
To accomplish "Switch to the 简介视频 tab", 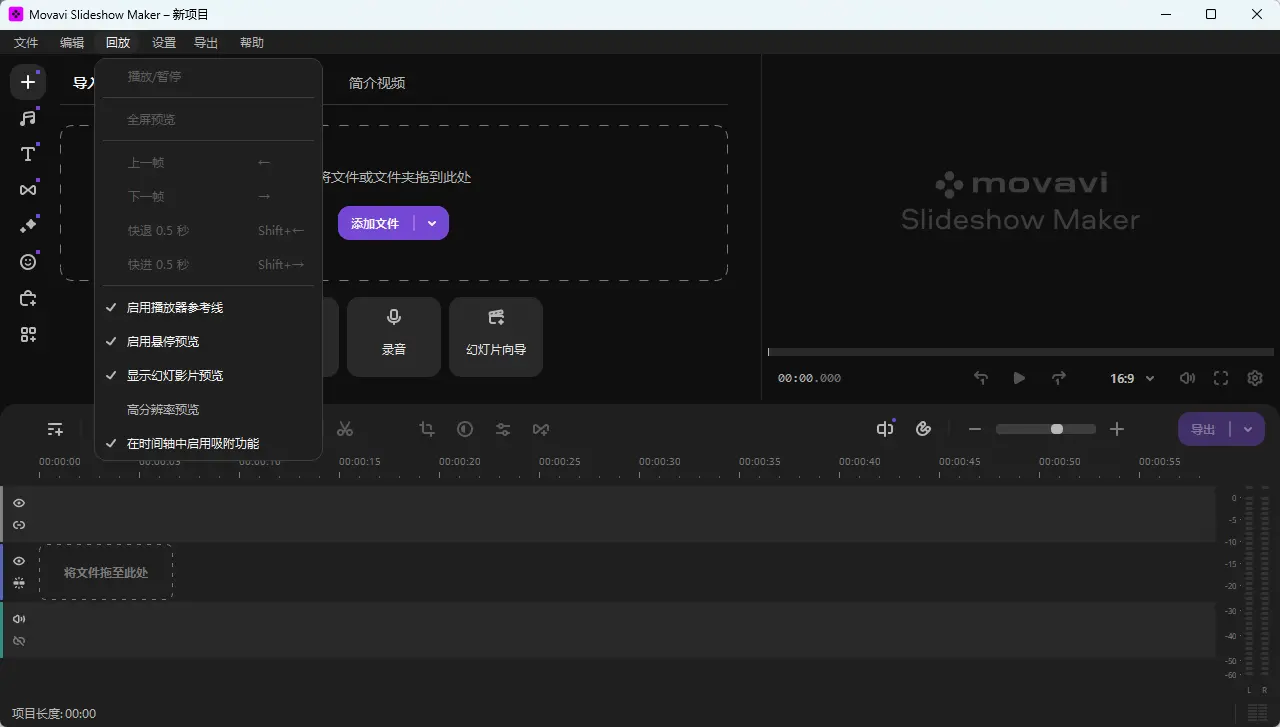I will click(377, 83).
